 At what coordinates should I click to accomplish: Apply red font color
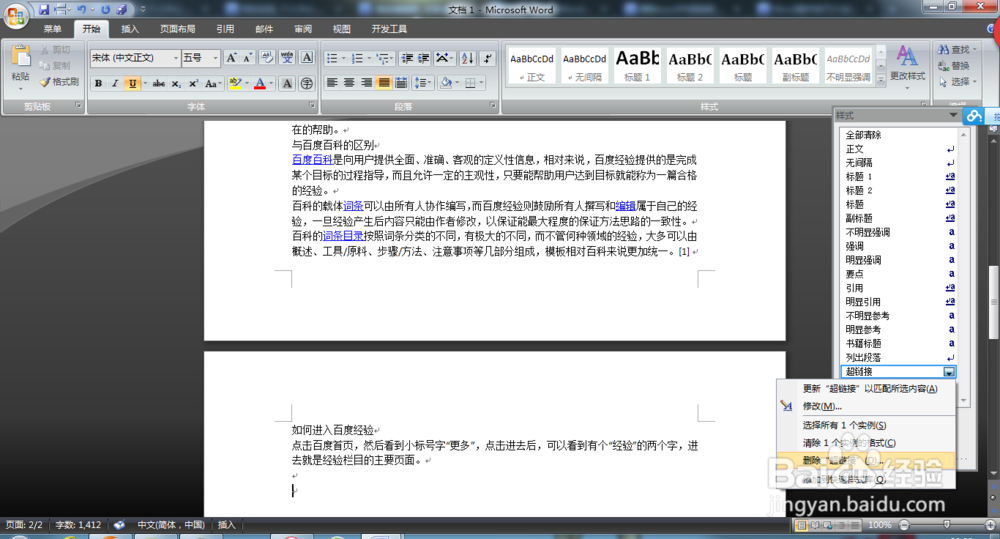[260, 84]
